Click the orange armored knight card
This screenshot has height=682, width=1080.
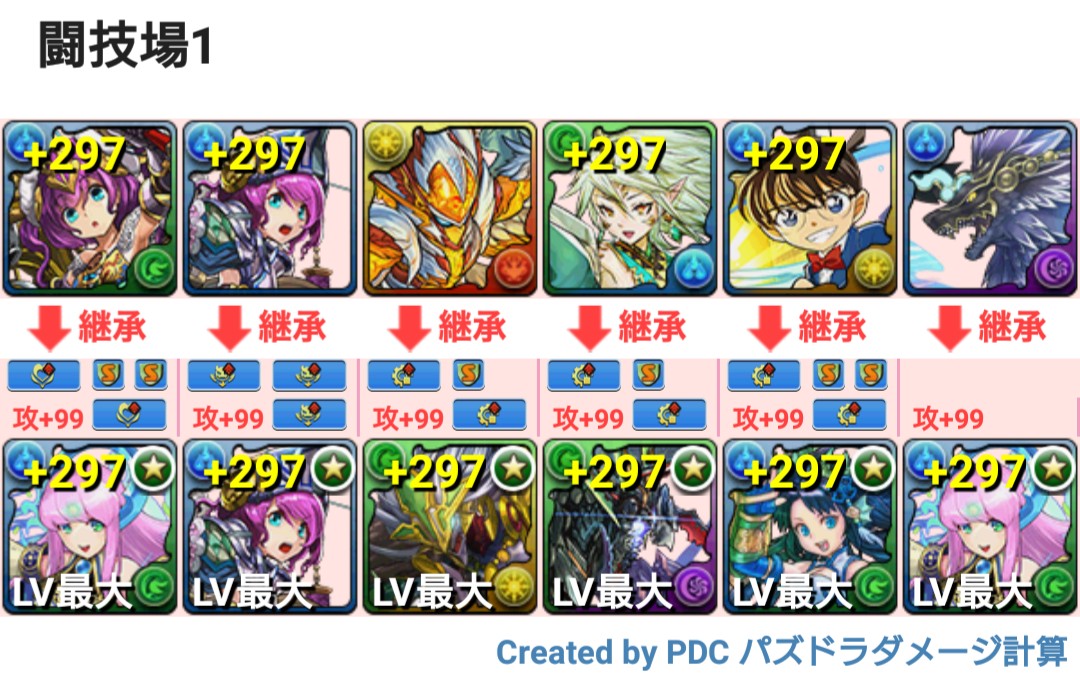[450, 209]
